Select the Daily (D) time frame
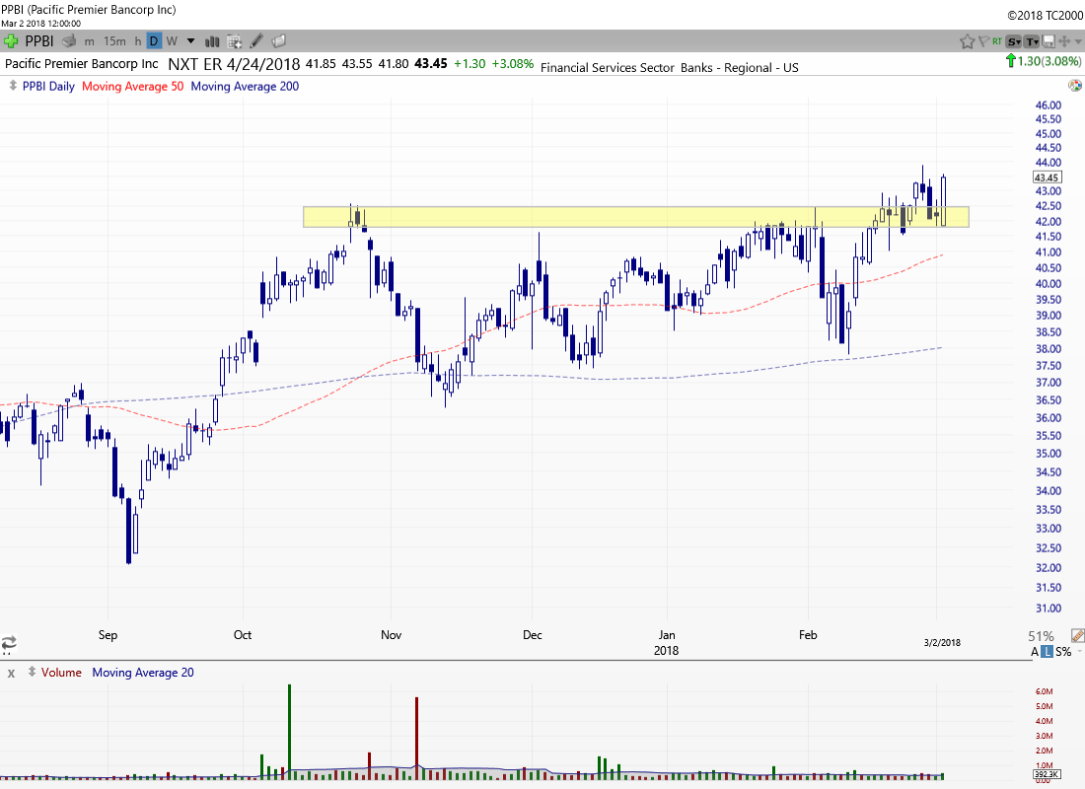 (154, 41)
